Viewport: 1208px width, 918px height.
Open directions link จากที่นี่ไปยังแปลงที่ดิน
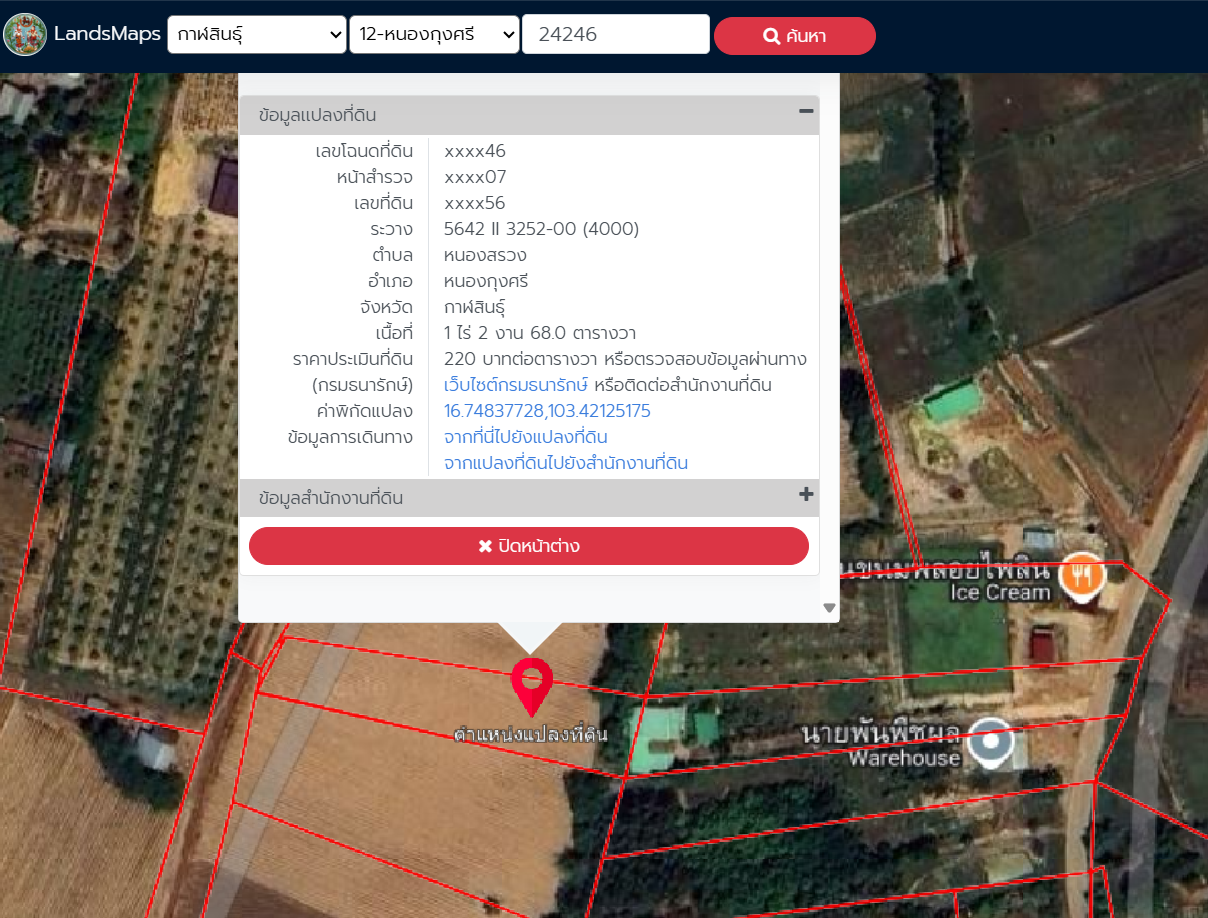[525, 437]
